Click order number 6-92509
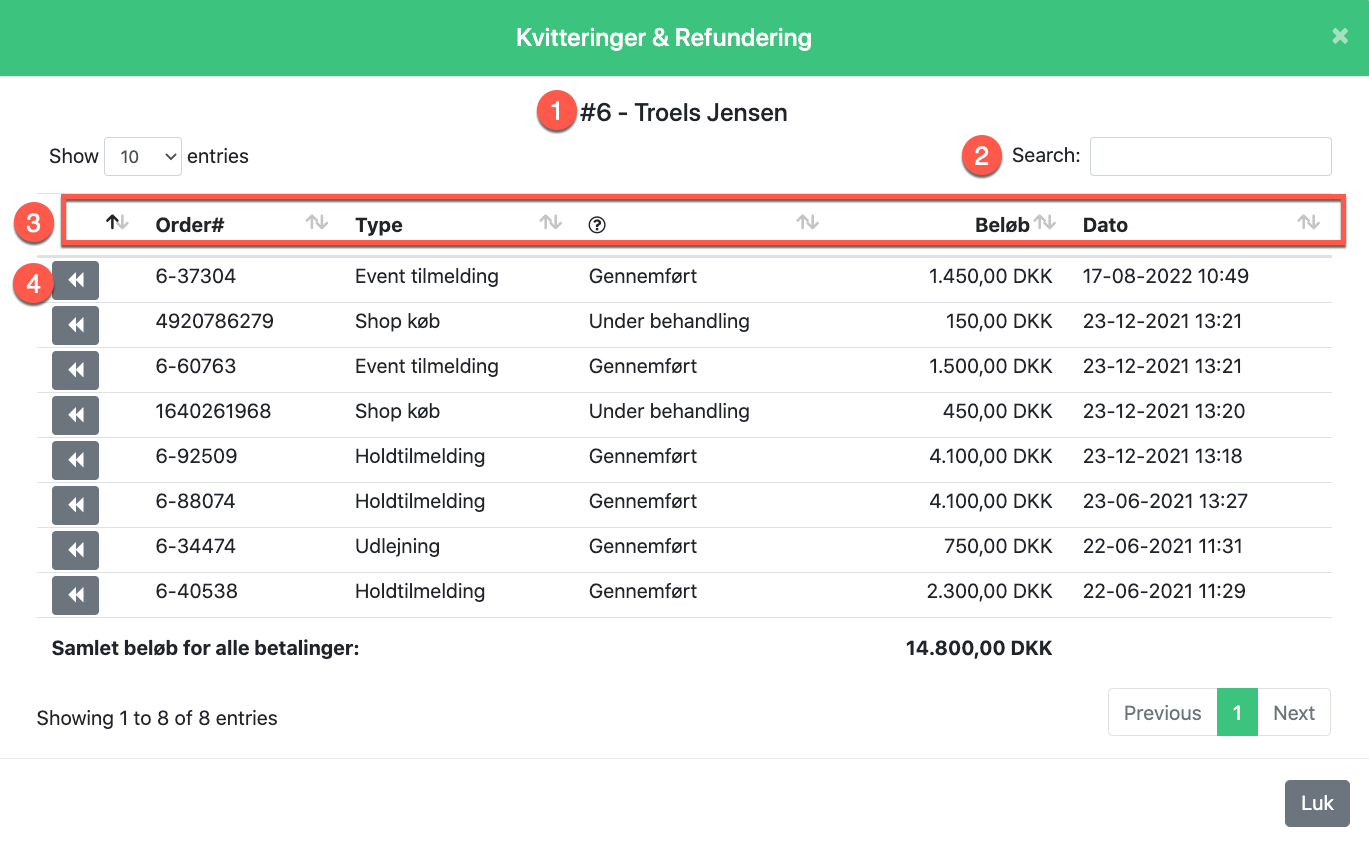The image size is (1369, 845). (x=197, y=456)
